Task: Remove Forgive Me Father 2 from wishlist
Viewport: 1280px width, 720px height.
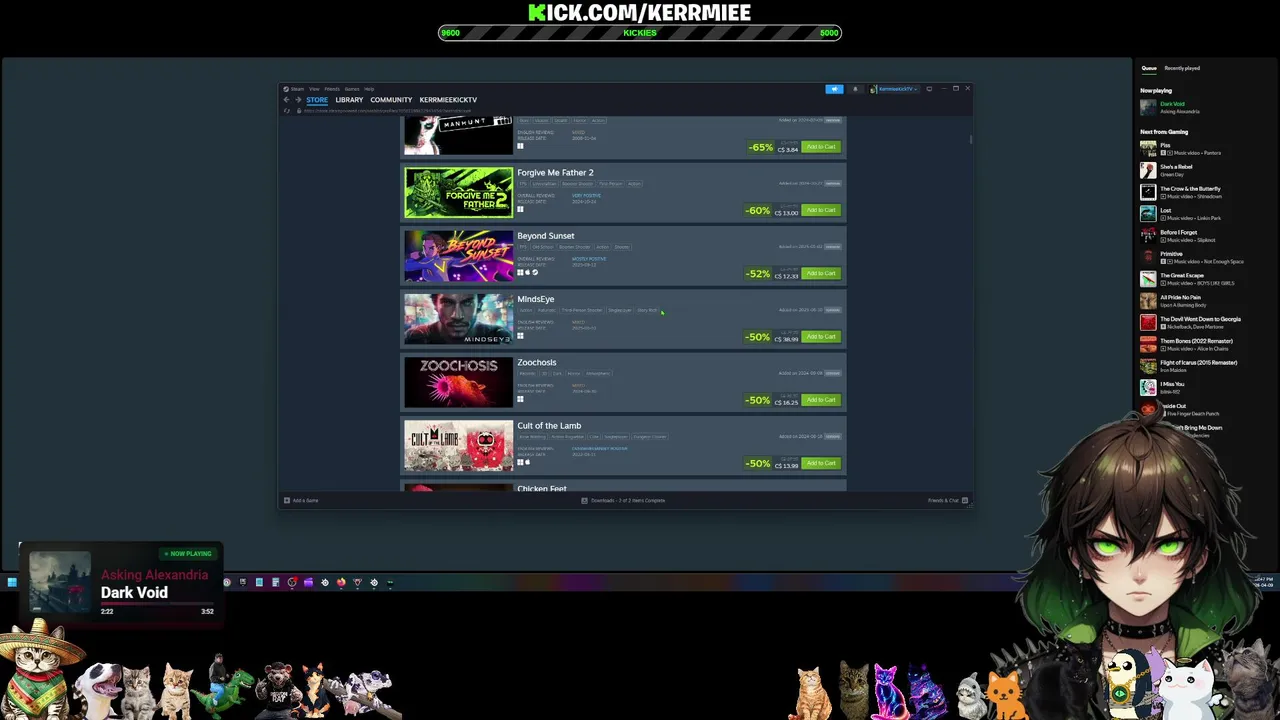Action: [832, 184]
